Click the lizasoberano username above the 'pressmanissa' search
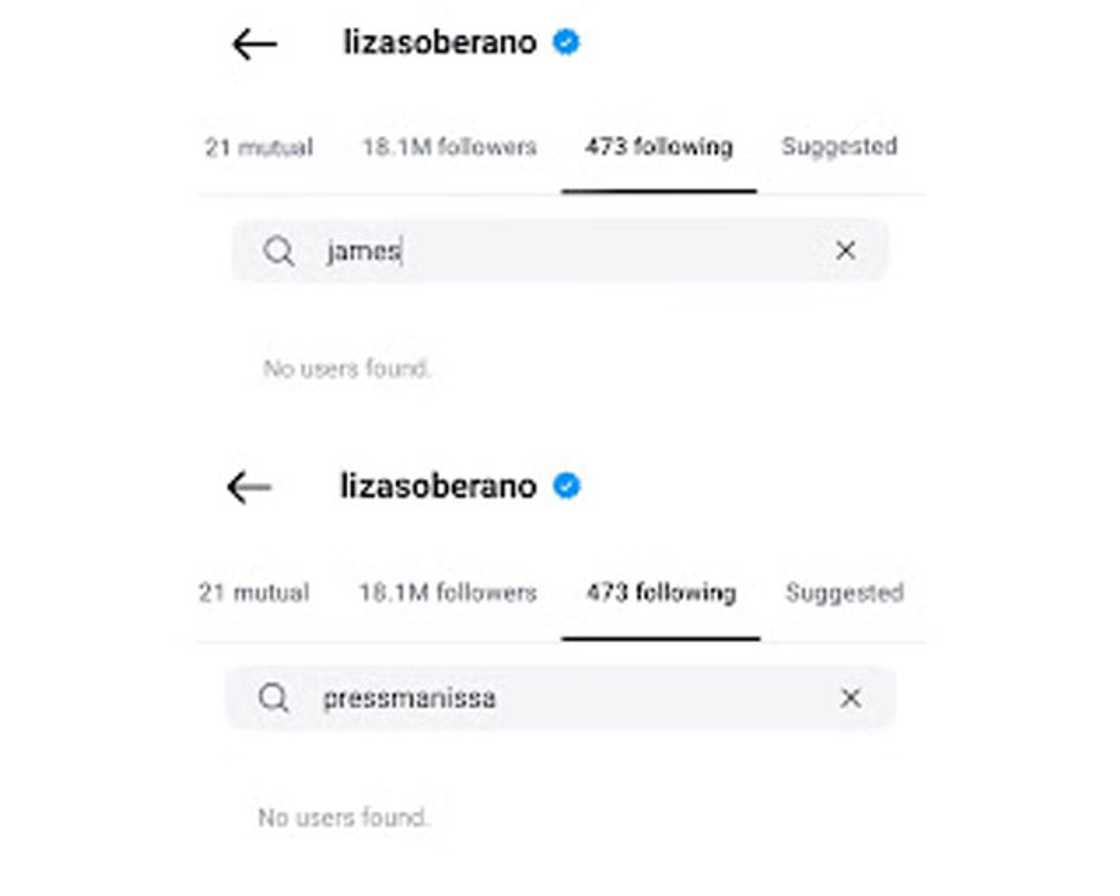Screen dimensions: 1120x896 pyautogui.click(x=439, y=486)
